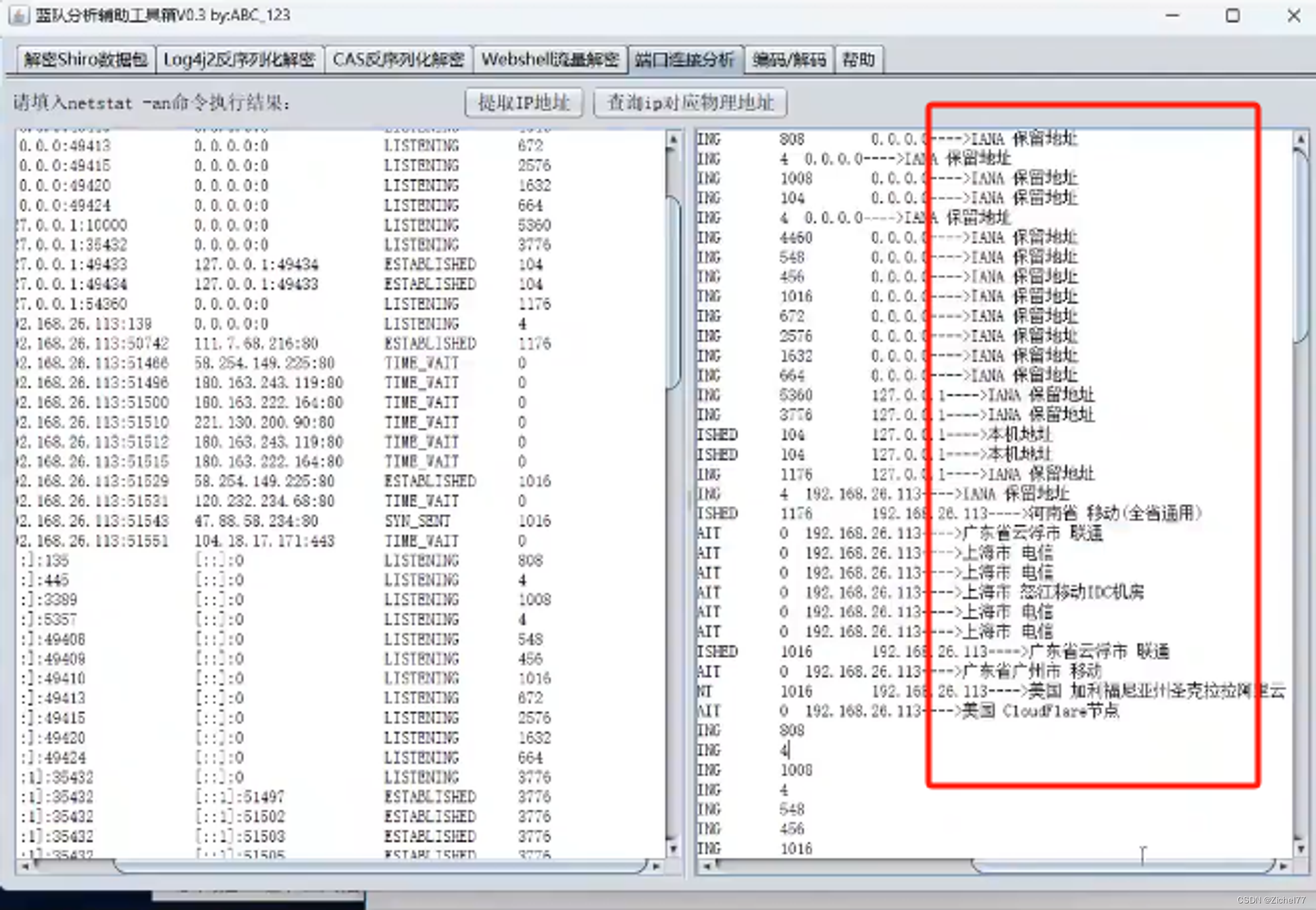This screenshot has height=910, width=1316.
Task: Click the 47.88.58.234:80 entry
Action: (256, 521)
